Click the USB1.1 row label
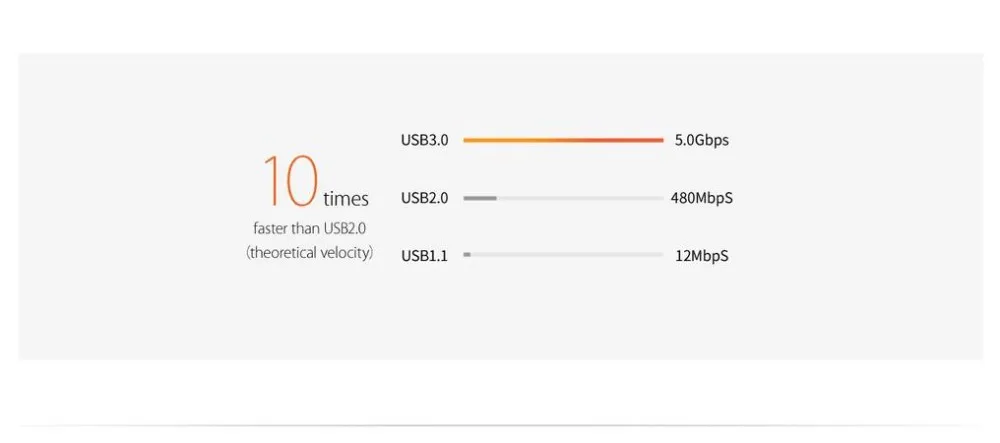Viewport: 1000px width, 443px height. point(424,256)
